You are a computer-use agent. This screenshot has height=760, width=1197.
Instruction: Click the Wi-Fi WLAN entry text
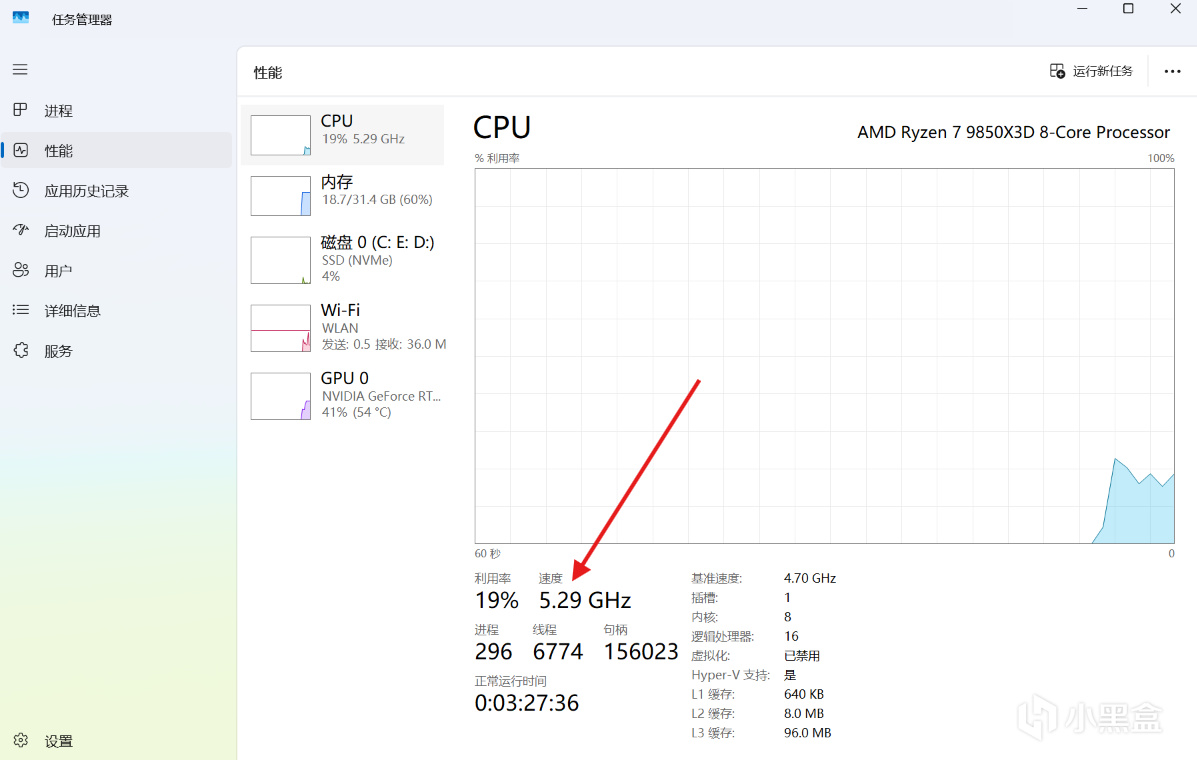(383, 327)
